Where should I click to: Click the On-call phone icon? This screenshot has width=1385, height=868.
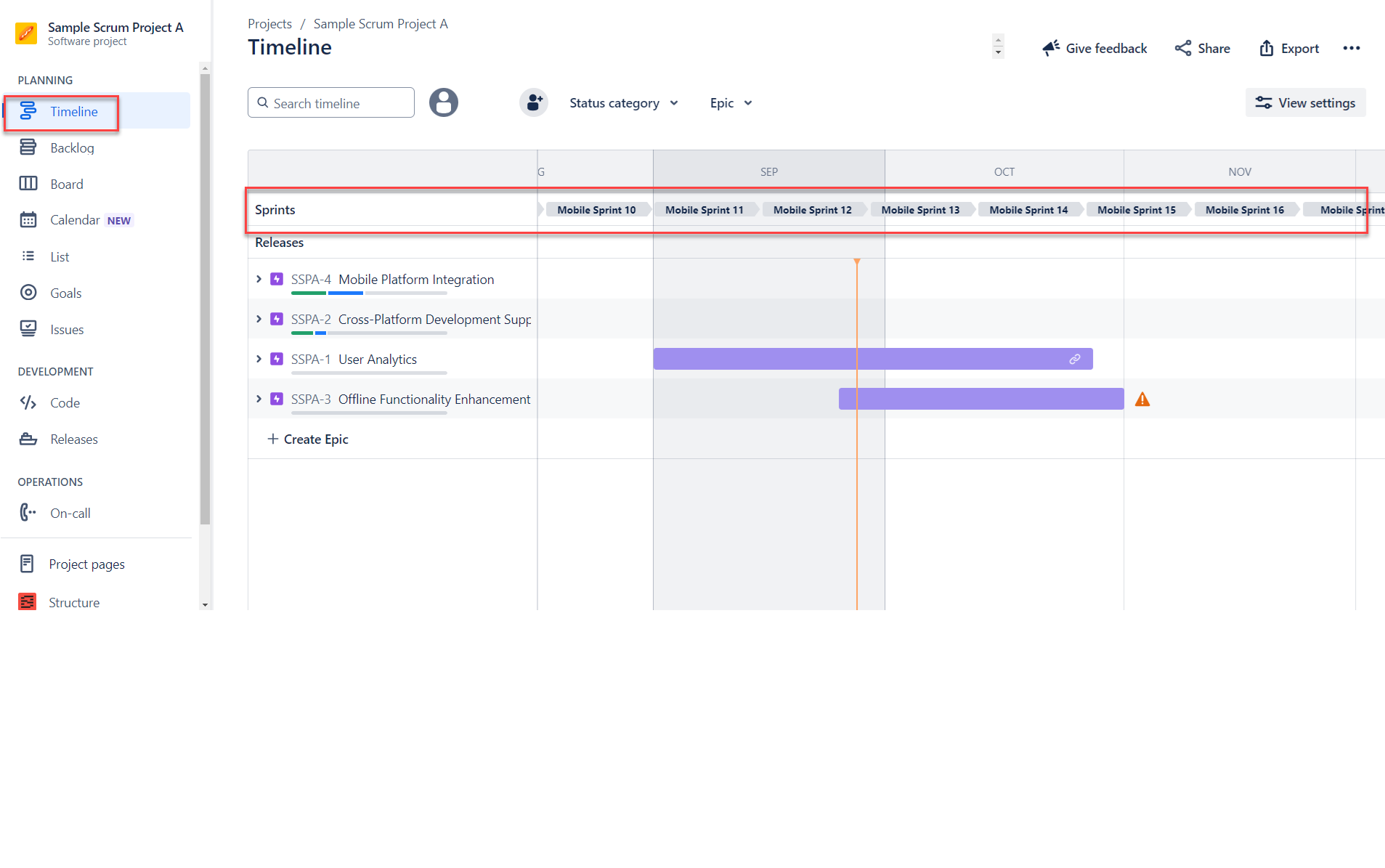click(x=28, y=513)
